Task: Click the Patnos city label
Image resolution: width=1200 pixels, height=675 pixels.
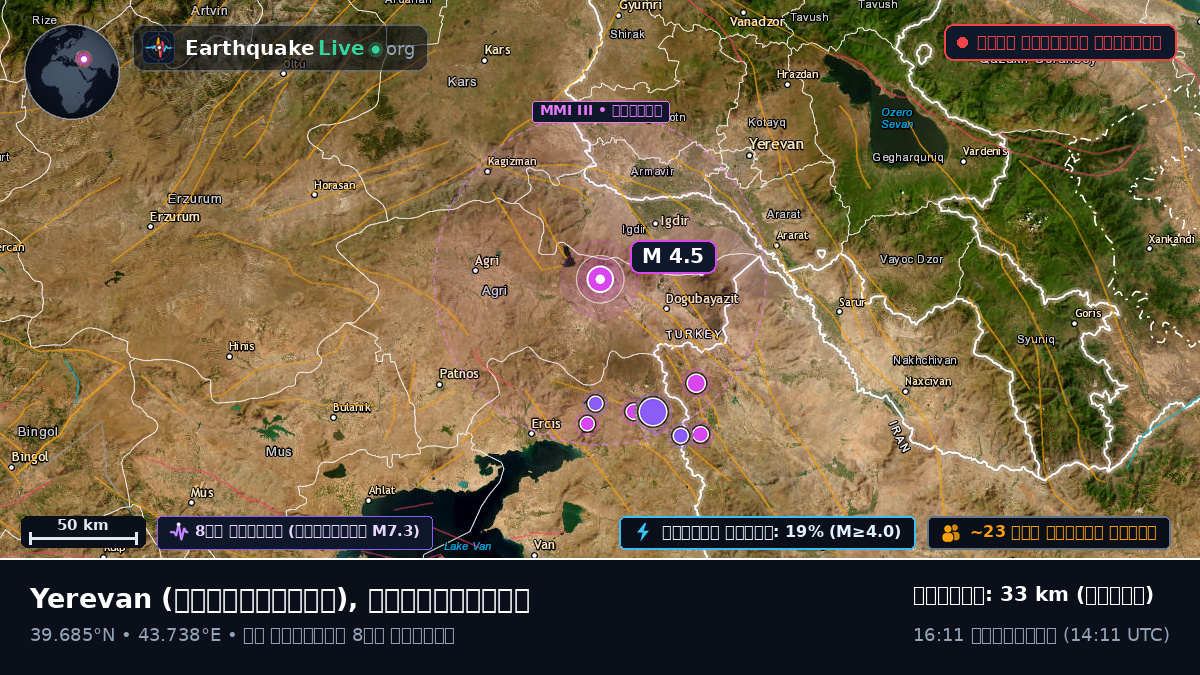Action: click(459, 374)
